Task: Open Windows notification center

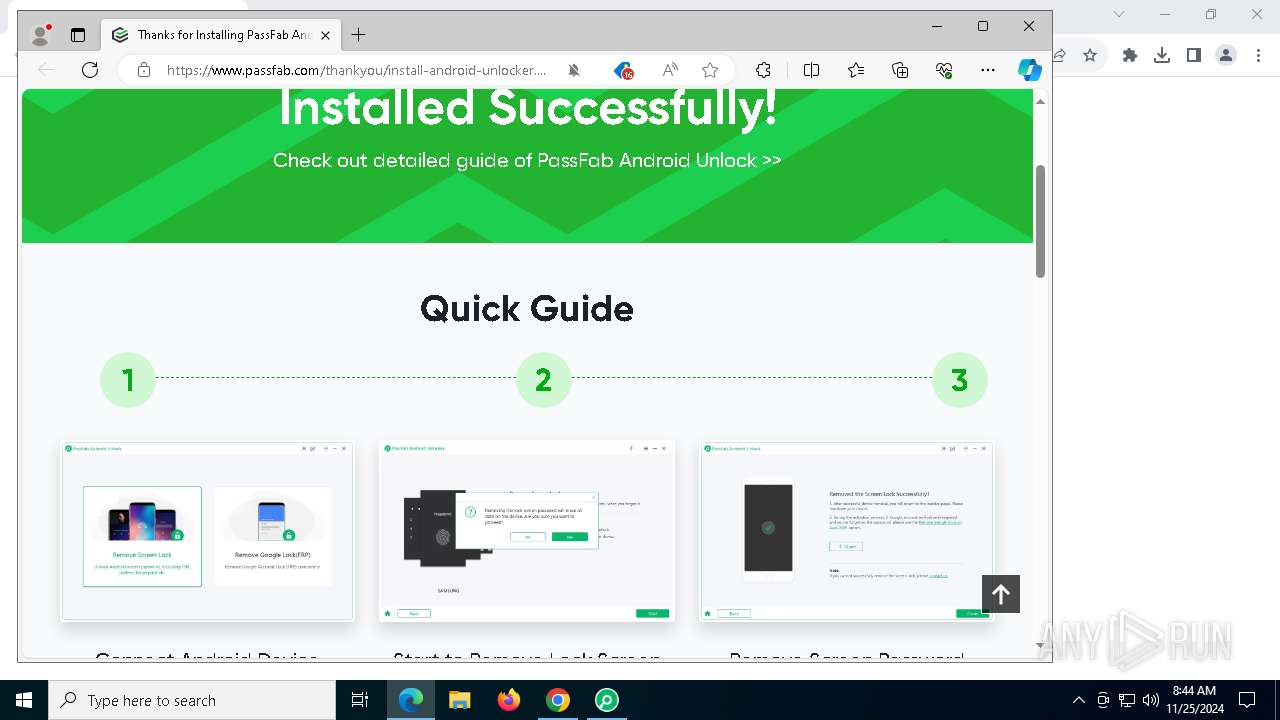Action: (1247, 700)
